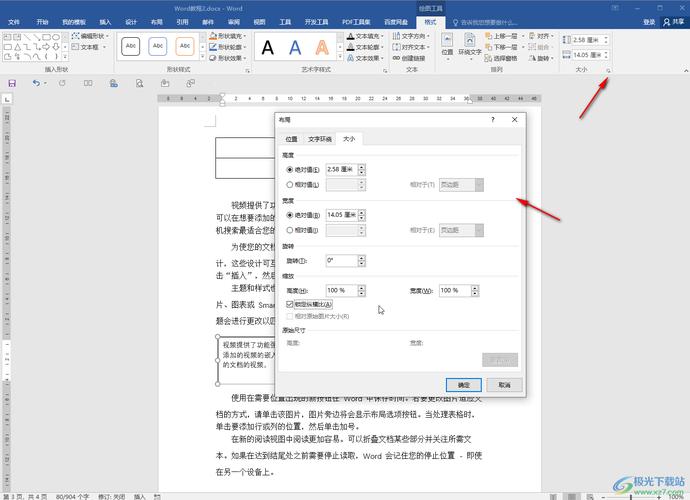Image resolution: width=690 pixels, height=500 pixels.
Task: Click the Undo arrow icon
Action: (36, 83)
